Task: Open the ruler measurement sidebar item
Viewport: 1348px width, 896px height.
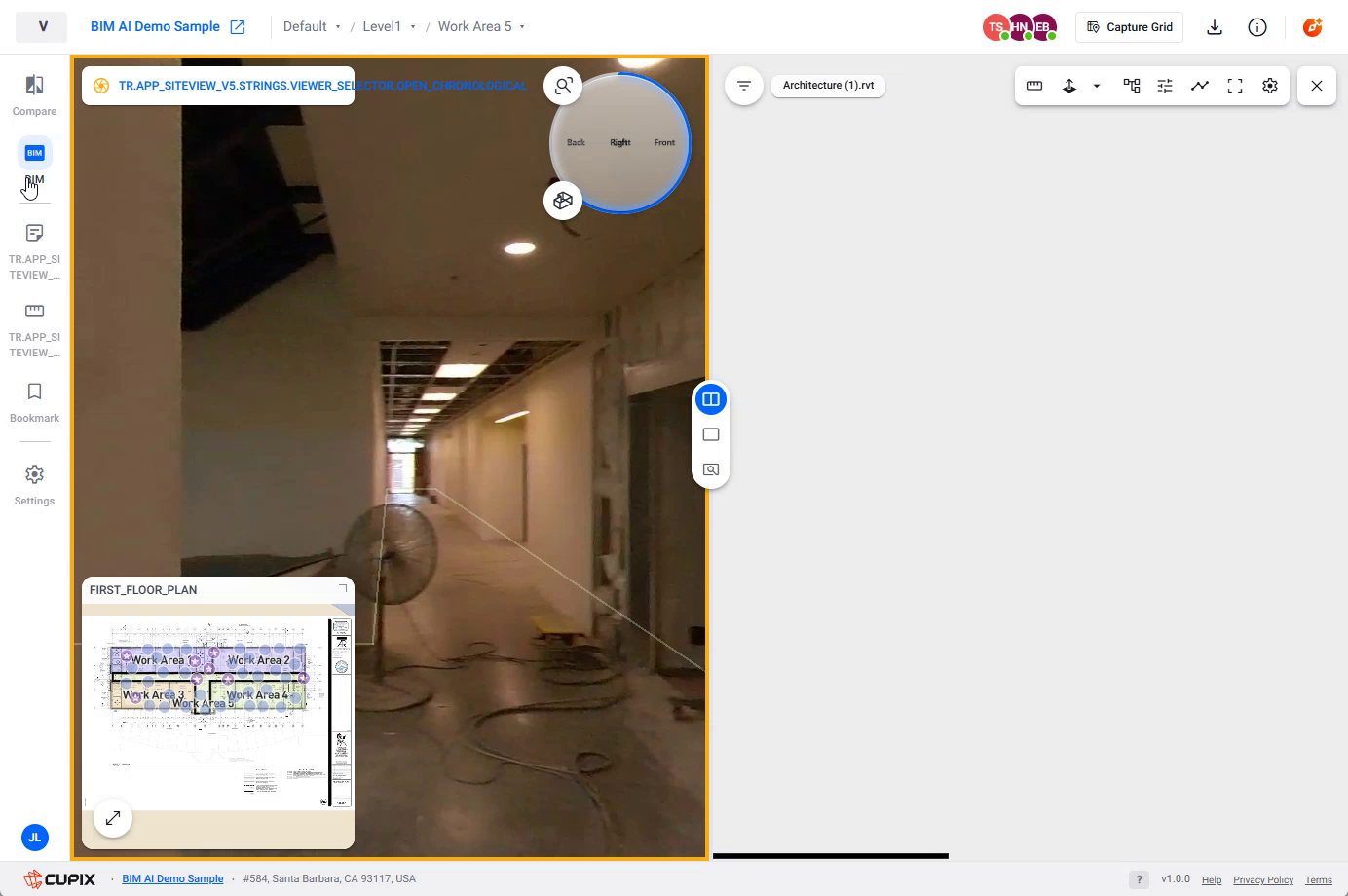Action: [34, 329]
